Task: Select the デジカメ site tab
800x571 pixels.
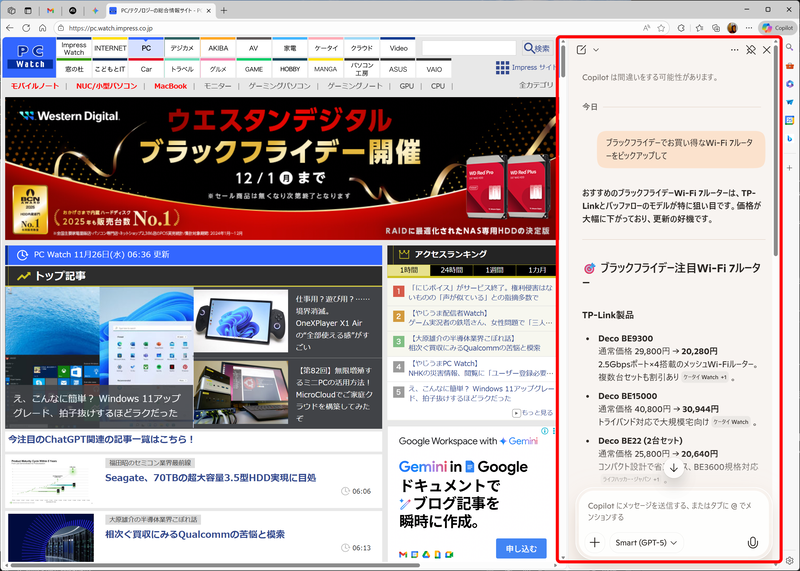Action: [x=182, y=48]
